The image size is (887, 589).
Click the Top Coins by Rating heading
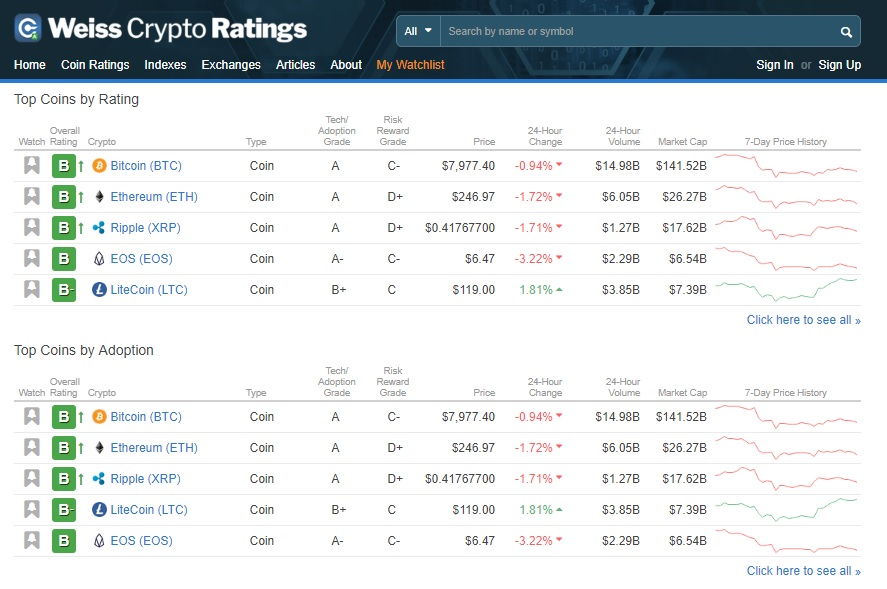76,100
